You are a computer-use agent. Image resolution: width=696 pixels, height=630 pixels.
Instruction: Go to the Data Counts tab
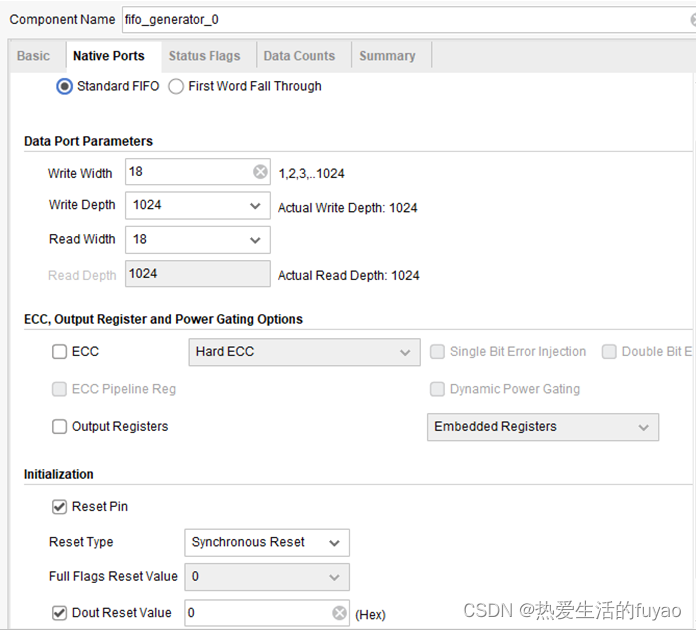pyautogui.click(x=299, y=56)
